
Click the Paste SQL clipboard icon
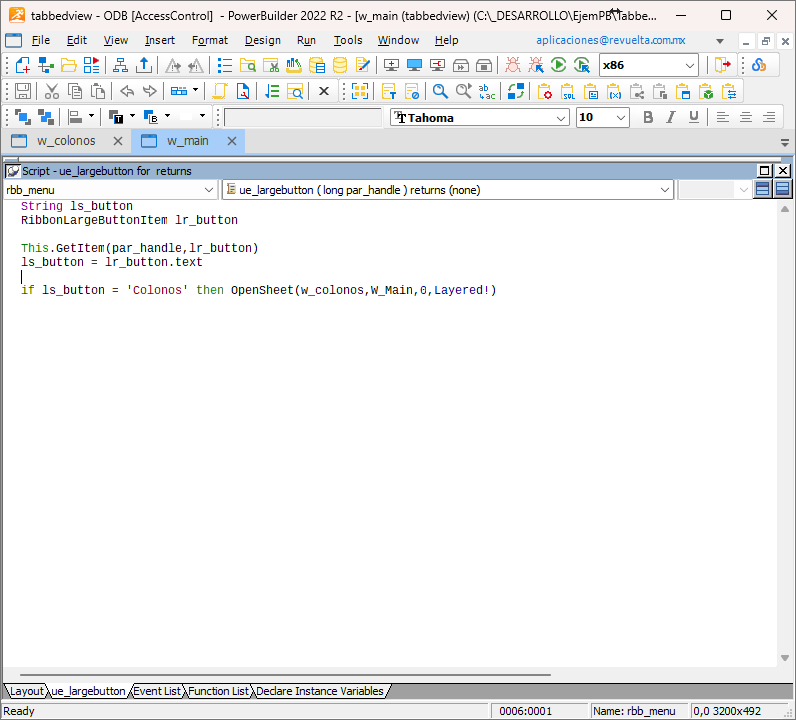coord(567,91)
